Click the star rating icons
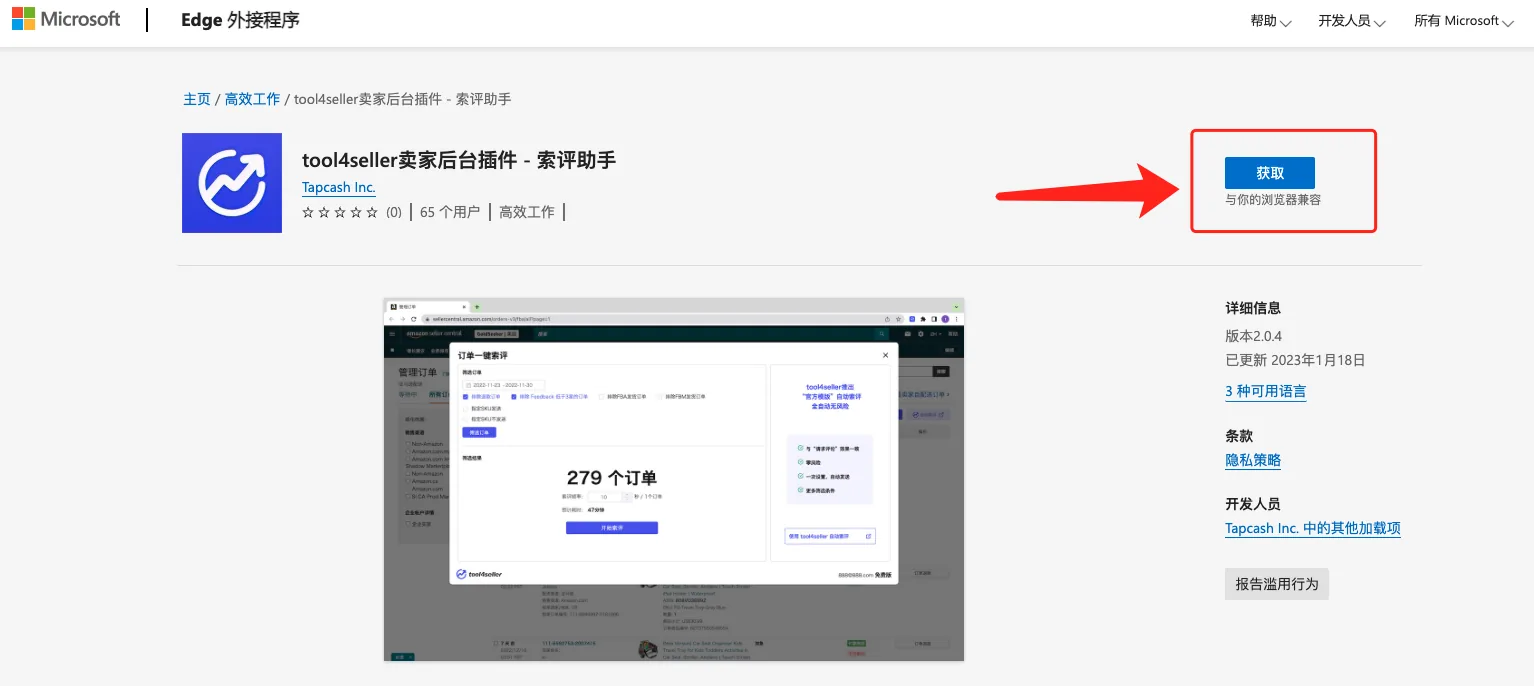The height and width of the screenshot is (686, 1534). point(340,212)
